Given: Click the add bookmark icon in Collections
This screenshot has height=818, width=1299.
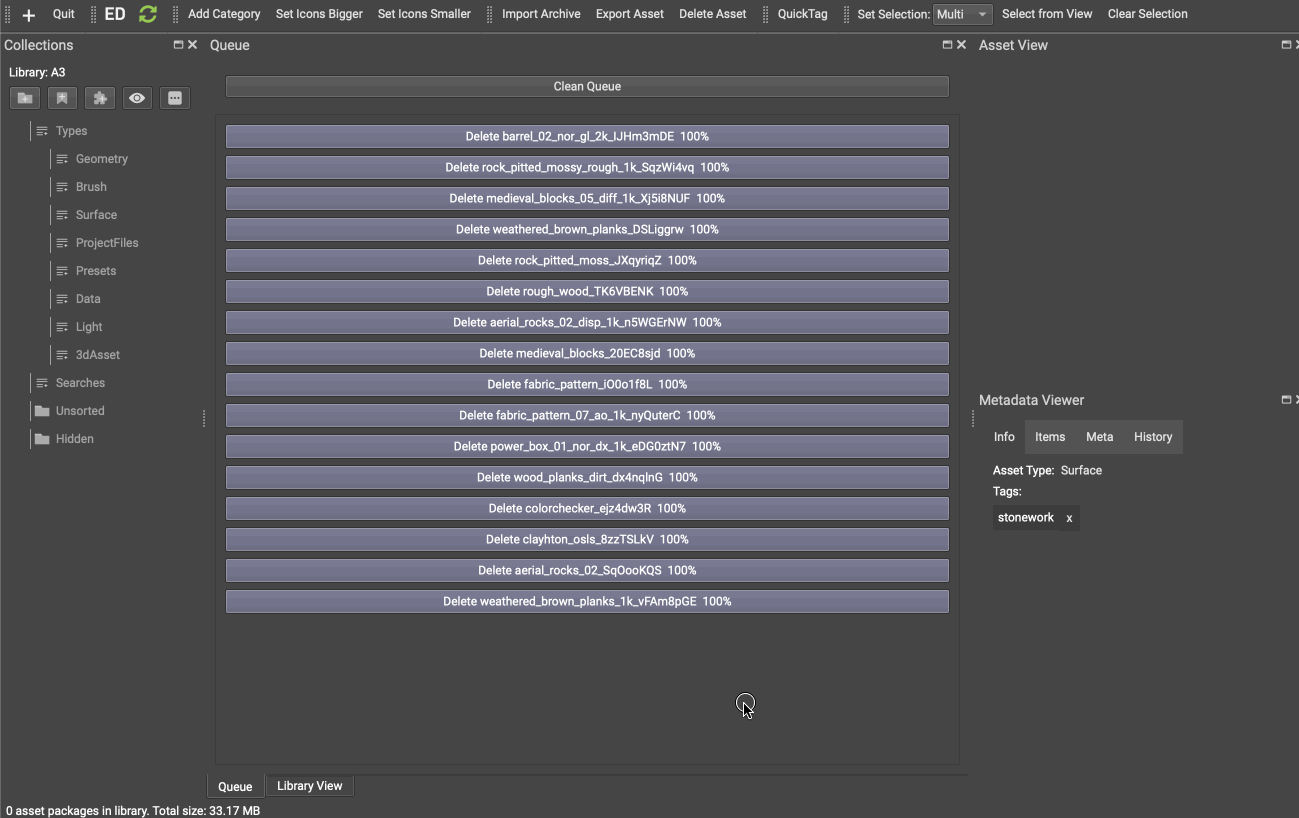Looking at the screenshot, I should click(62, 98).
